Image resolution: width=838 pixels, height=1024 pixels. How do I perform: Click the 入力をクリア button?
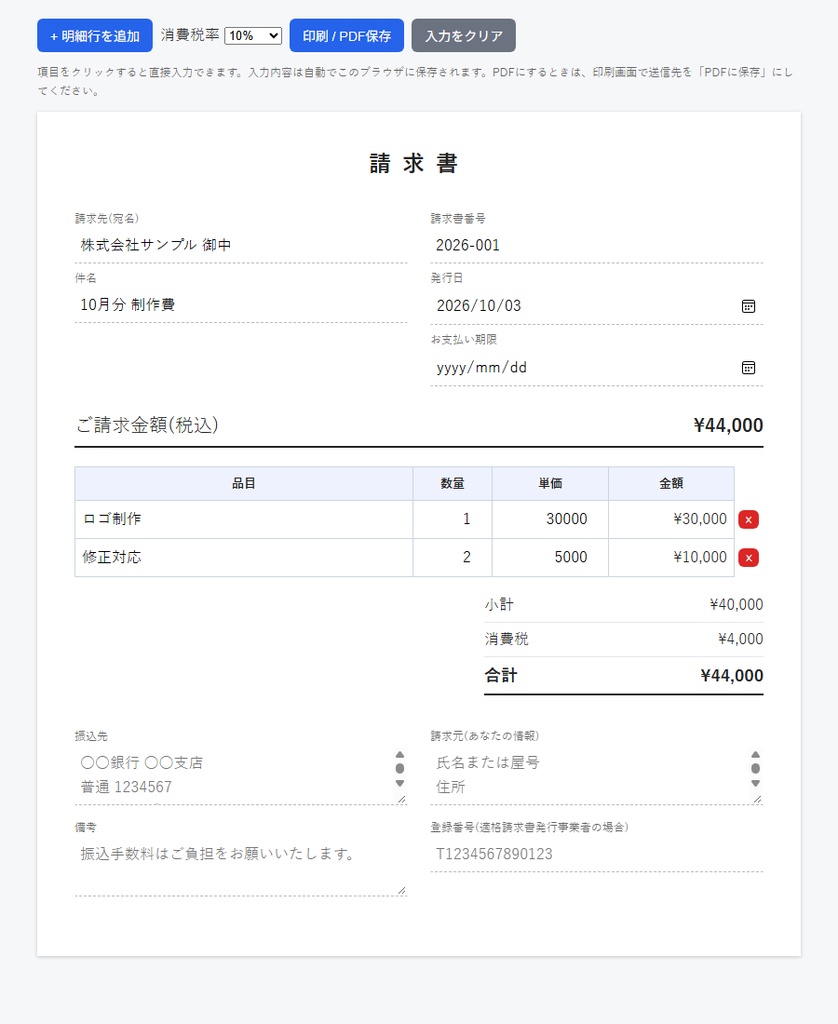pyautogui.click(x=463, y=36)
